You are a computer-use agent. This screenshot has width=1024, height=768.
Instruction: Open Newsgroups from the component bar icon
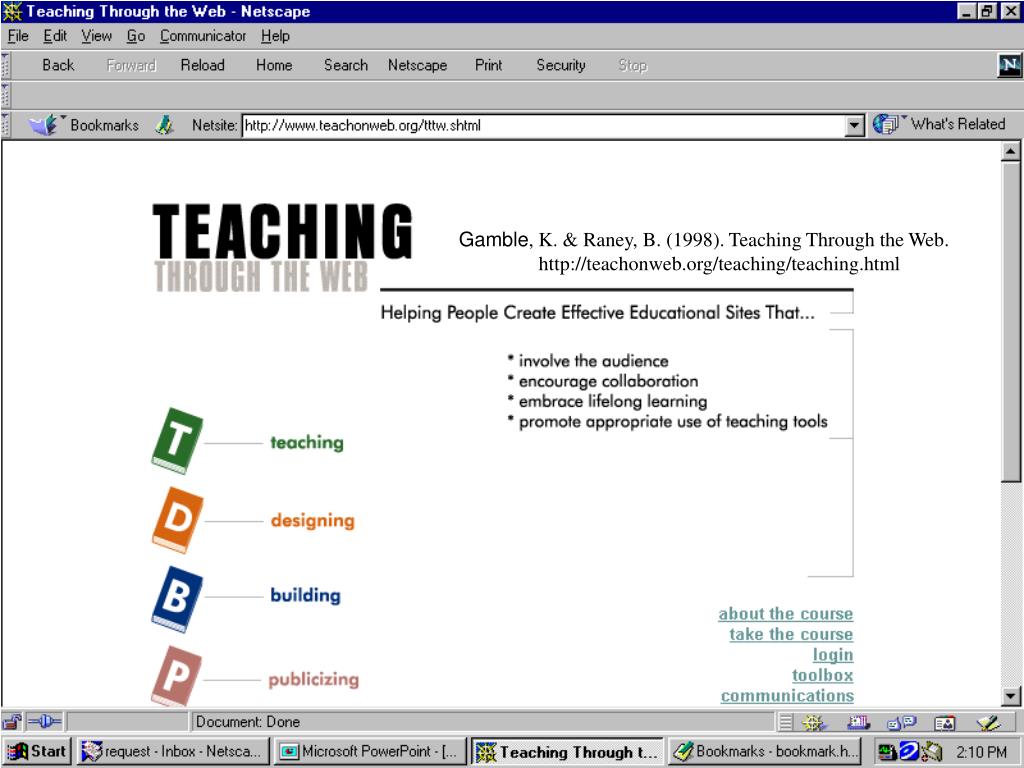click(902, 722)
